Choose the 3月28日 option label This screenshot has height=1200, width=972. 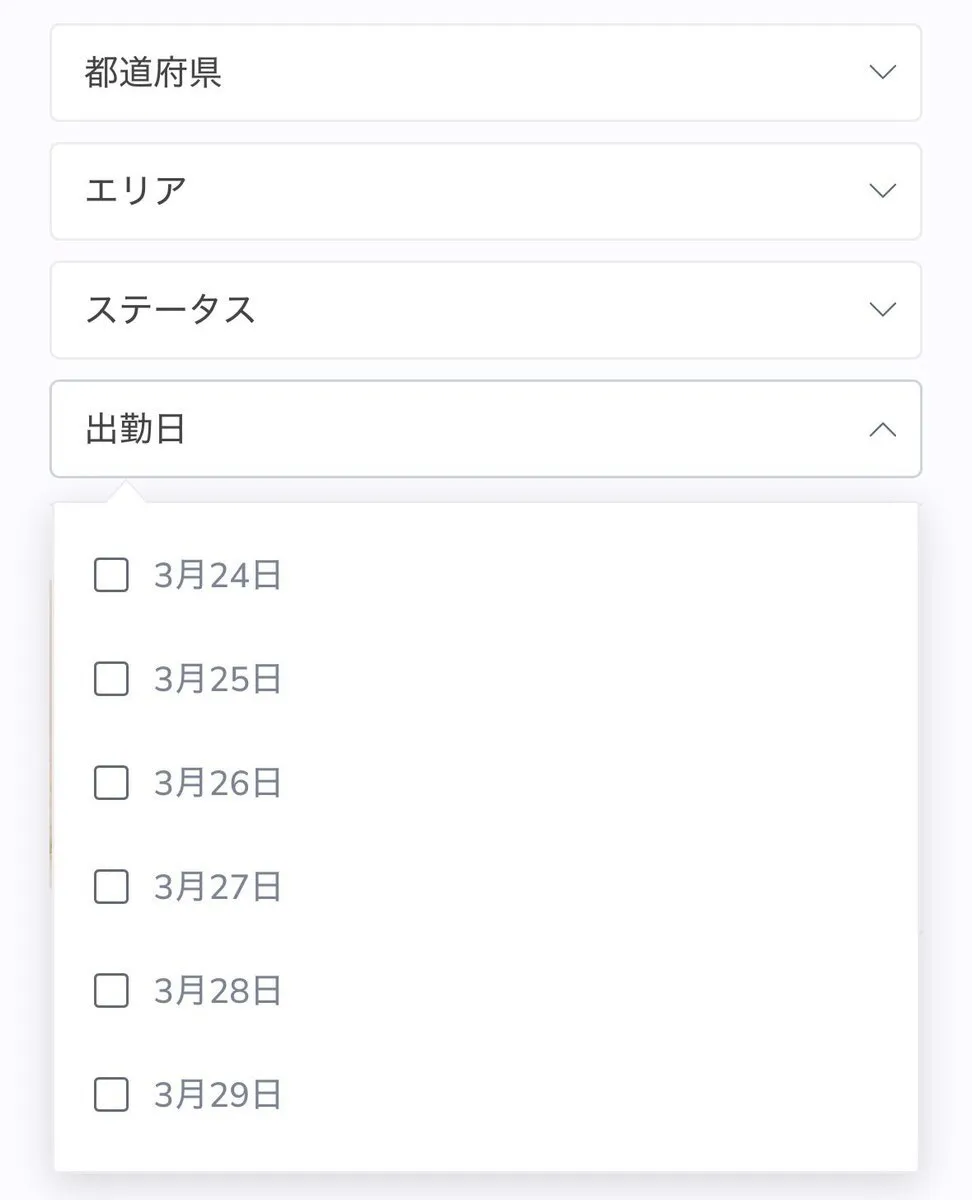(x=218, y=991)
